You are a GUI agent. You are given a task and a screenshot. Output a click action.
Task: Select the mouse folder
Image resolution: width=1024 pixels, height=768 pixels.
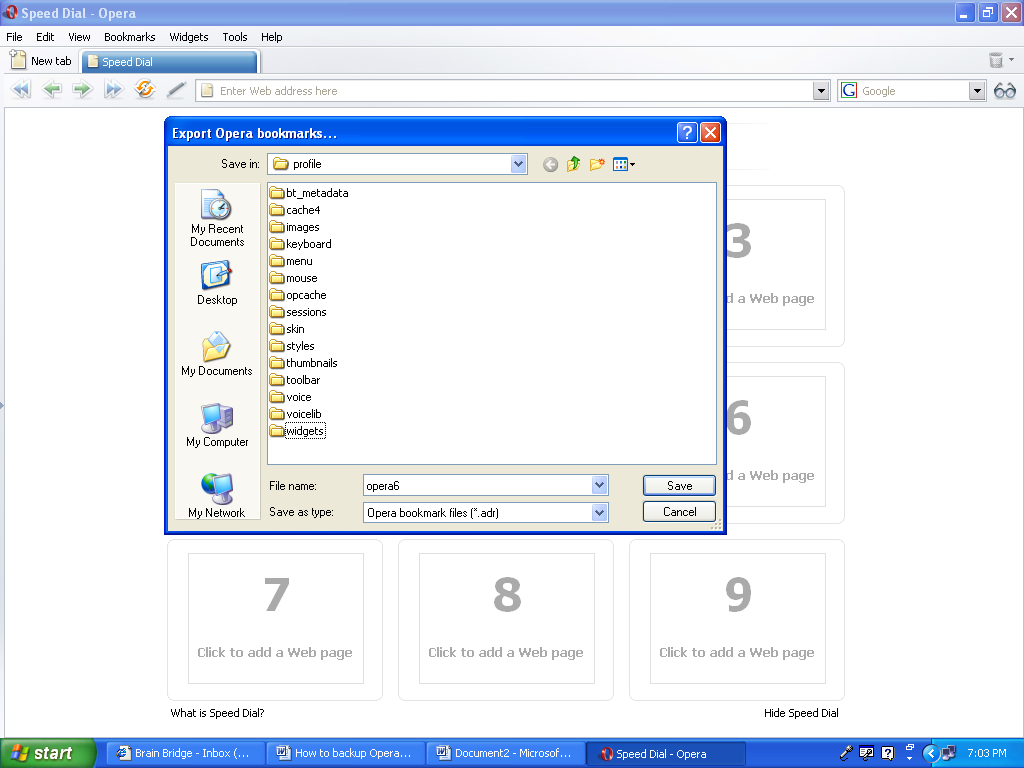click(294, 278)
